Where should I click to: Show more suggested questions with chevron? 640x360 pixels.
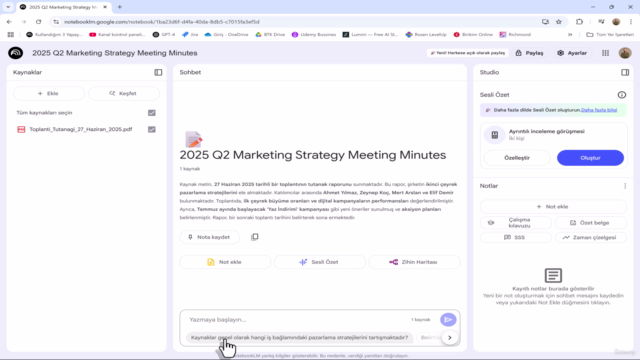point(450,338)
